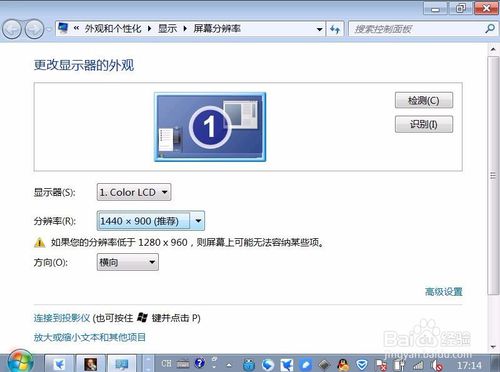The image size is (500, 372).
Task: Click the QQ penguin tray icon
Action: tap(343, 365)
